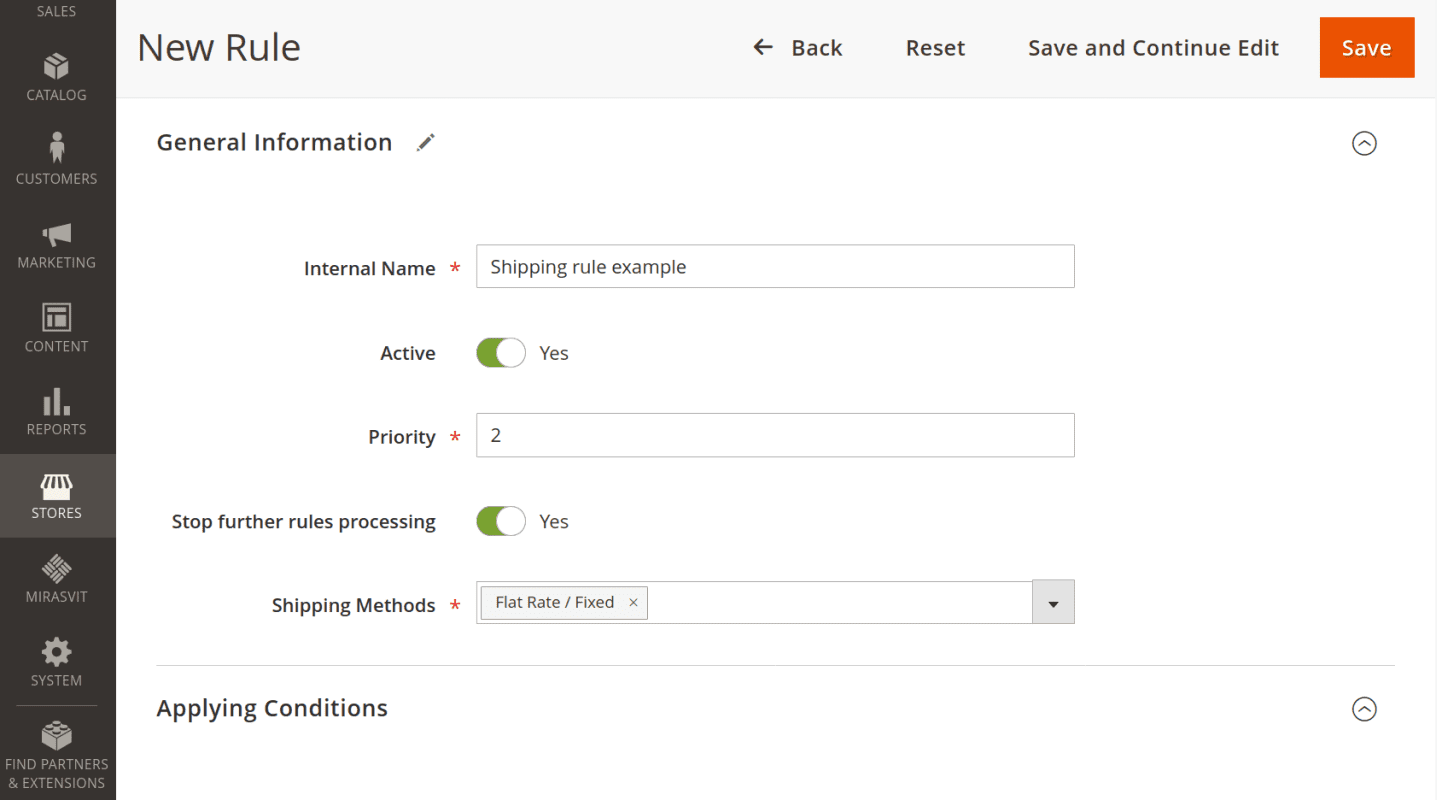
Task: Toggle the Active switch
Action: [500, 353]
